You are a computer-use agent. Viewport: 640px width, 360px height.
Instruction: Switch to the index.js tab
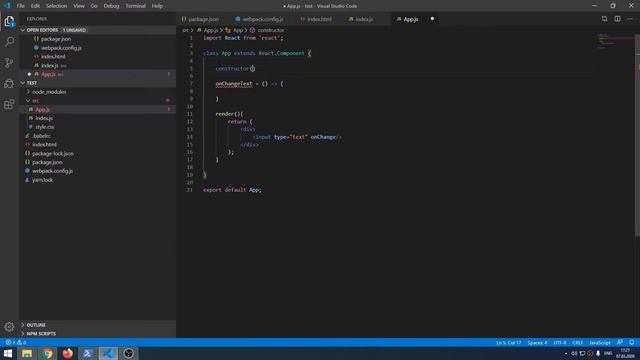(x=363, y=19)
